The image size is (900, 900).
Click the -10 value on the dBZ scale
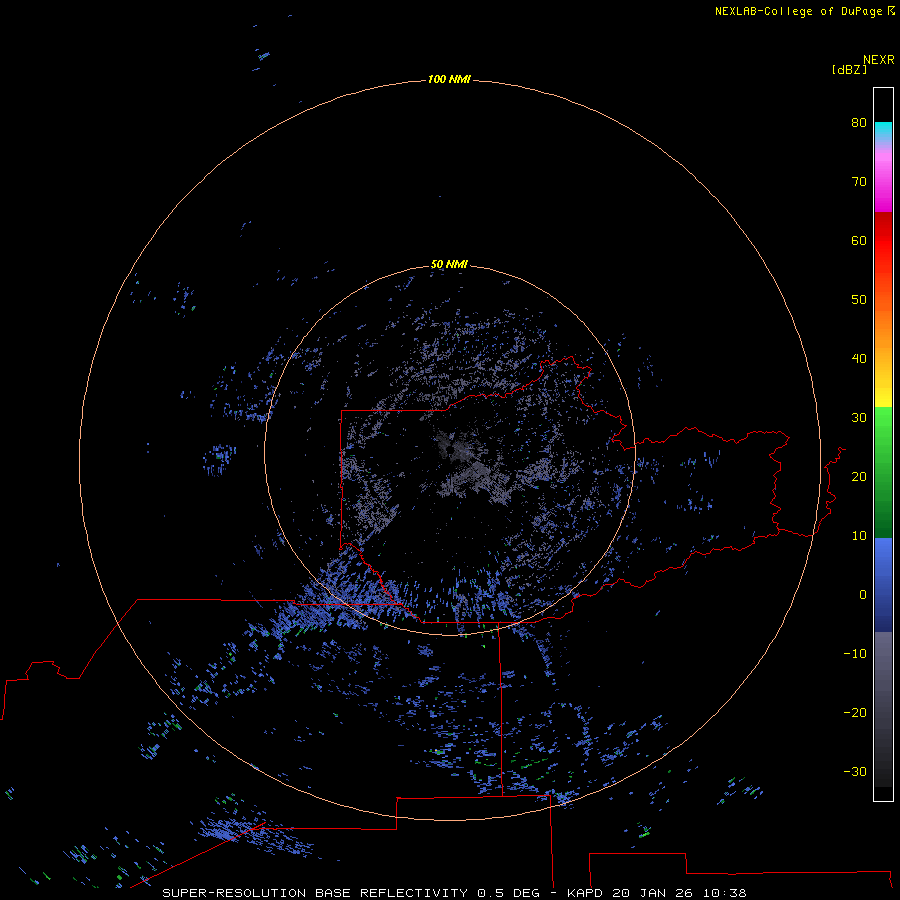(x=855, y=654)
